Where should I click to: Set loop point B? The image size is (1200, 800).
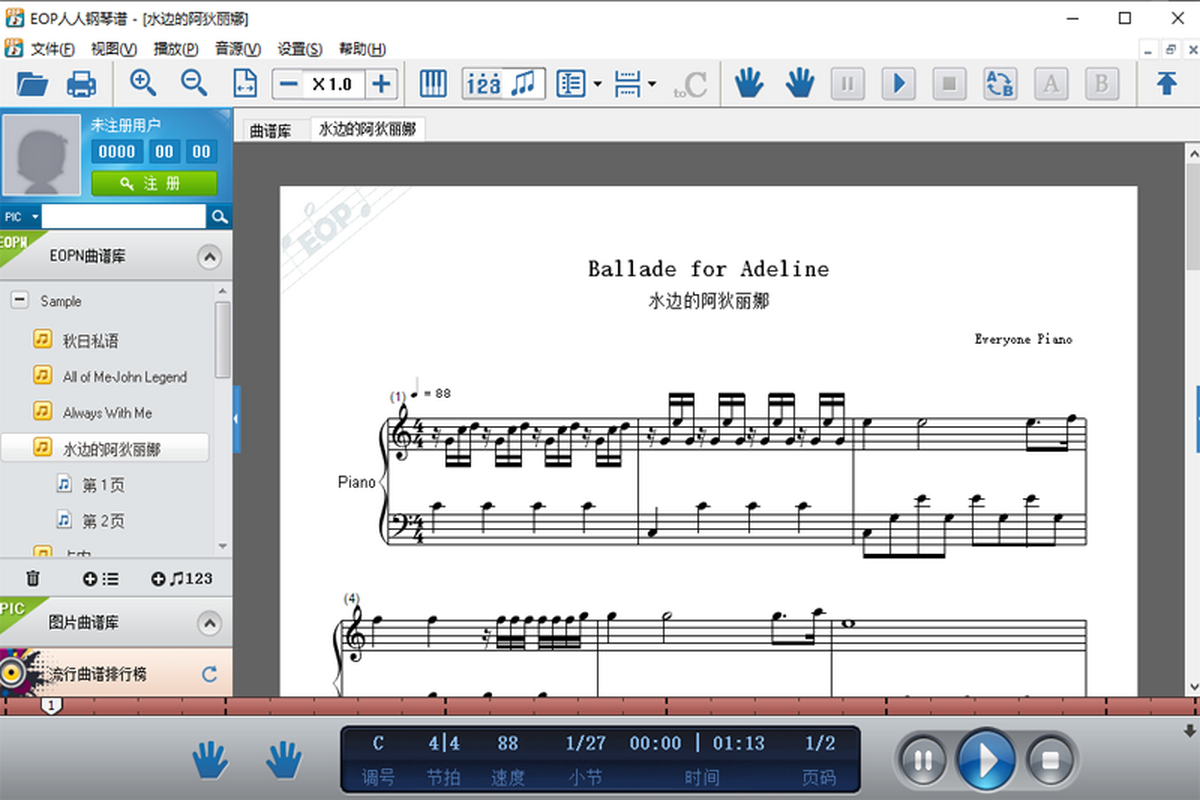click(1101, 84)
